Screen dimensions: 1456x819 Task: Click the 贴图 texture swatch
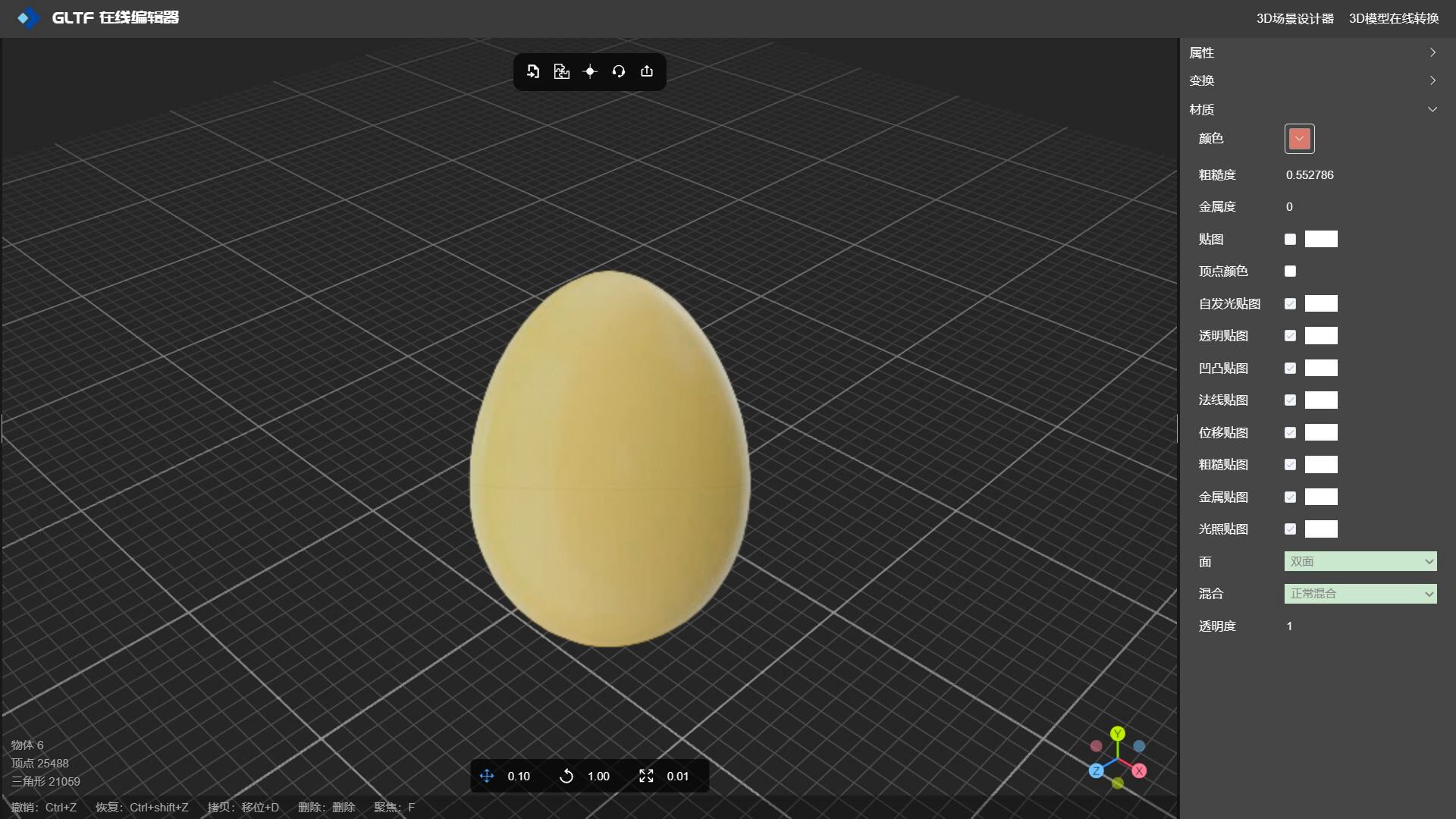tap(1321, 240)
